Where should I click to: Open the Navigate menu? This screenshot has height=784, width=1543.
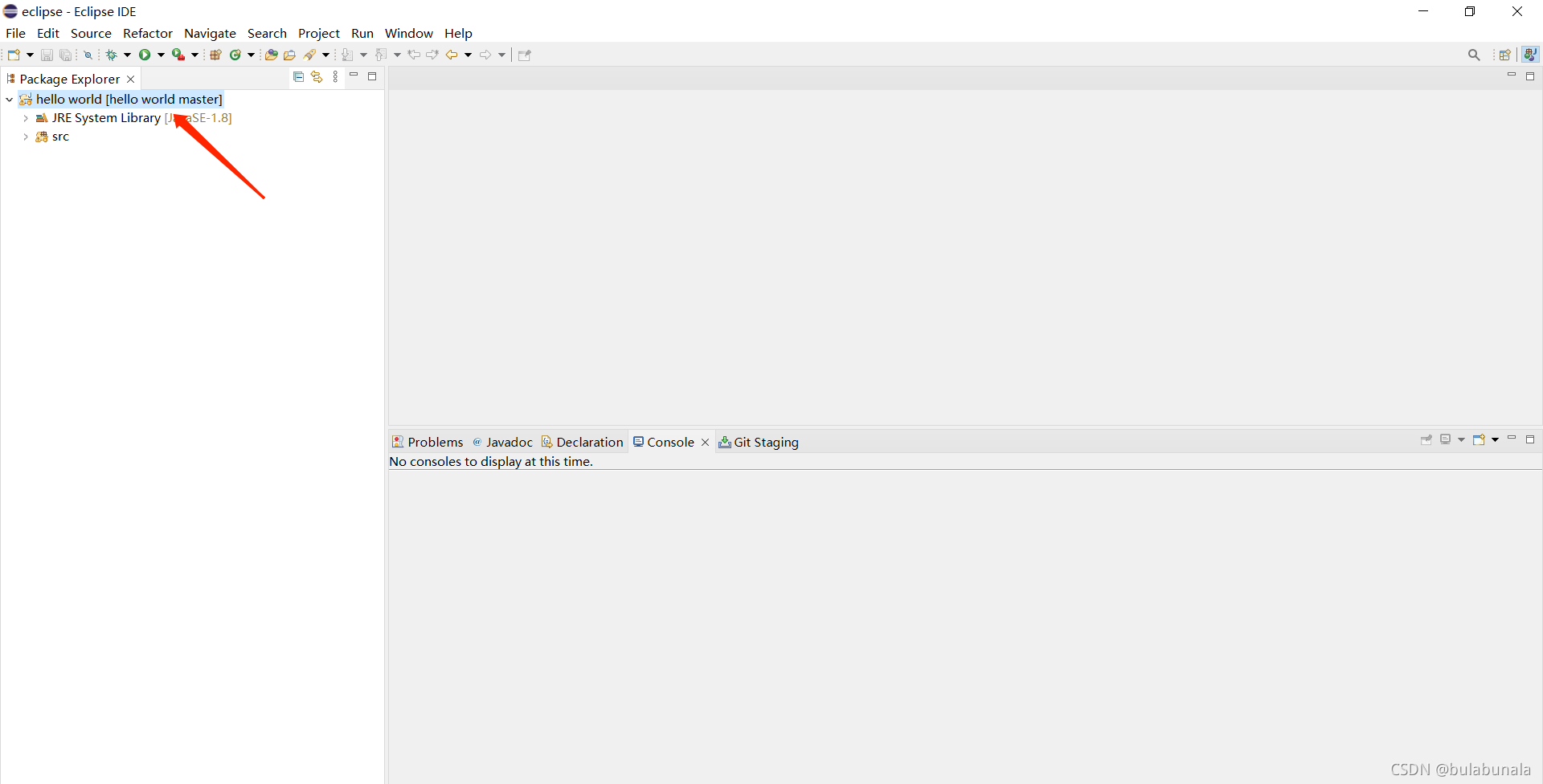coord(210,33)
